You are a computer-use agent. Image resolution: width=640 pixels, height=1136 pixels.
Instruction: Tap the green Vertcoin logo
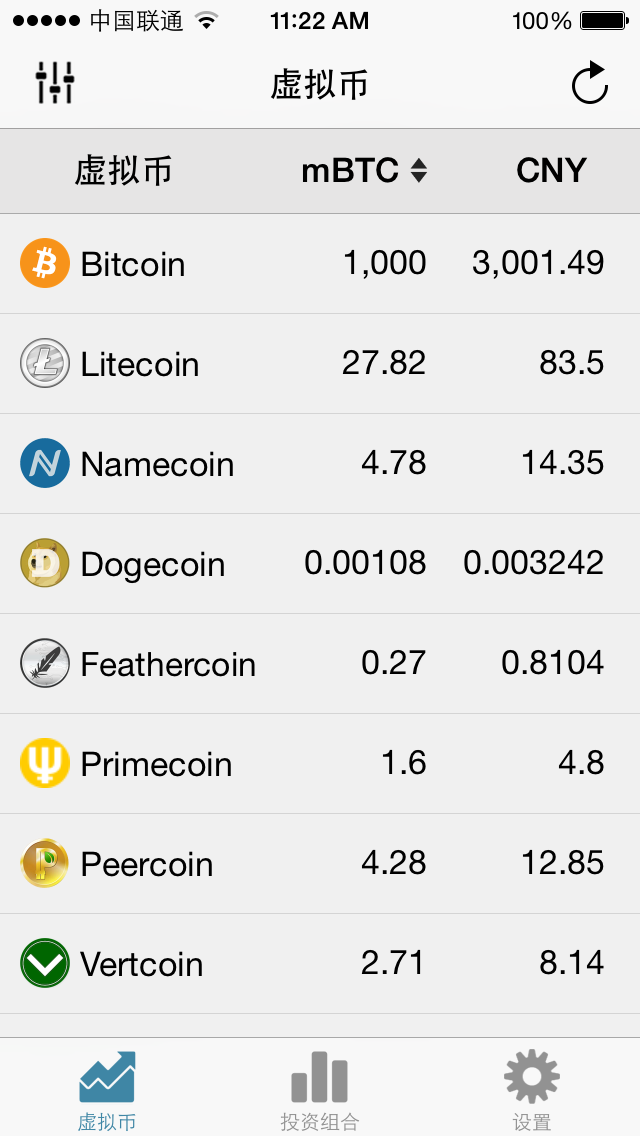pyautogui.click(x=45, y=963)
